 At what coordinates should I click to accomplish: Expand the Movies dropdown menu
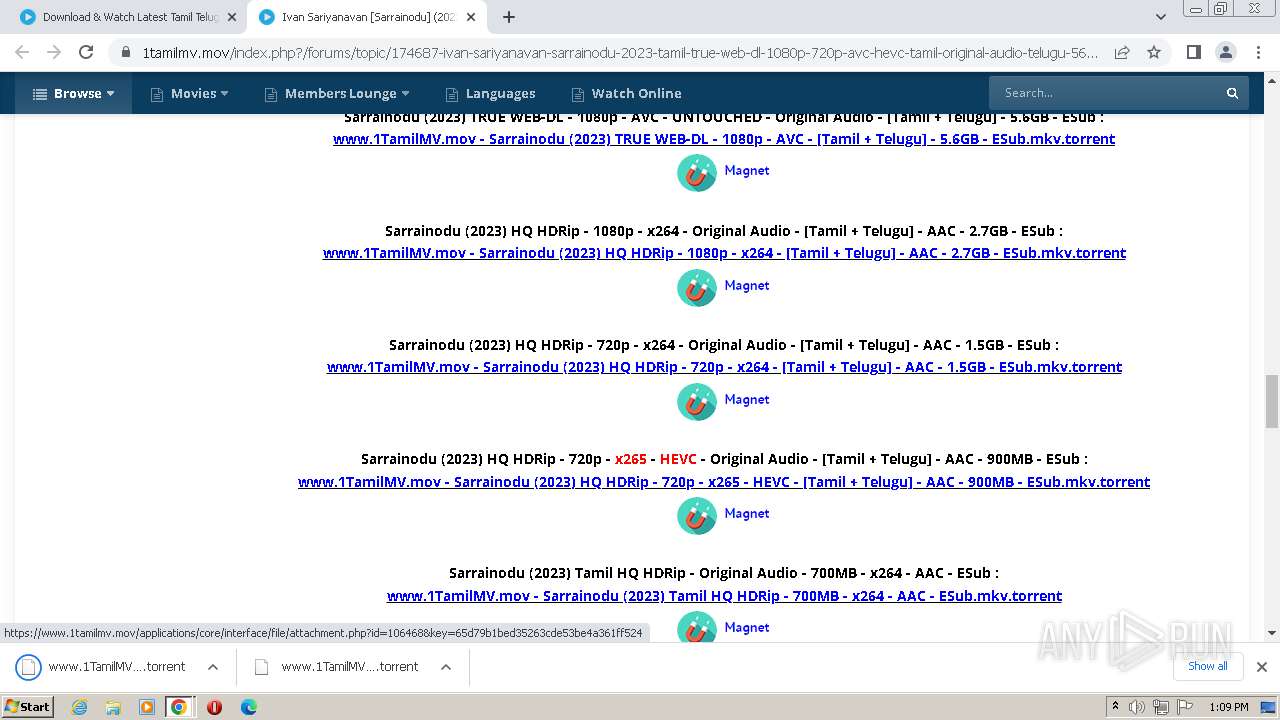[x=189, y=93]
